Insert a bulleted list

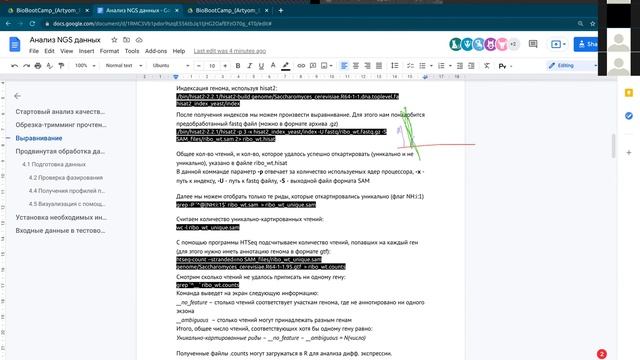tap(422, 66)
